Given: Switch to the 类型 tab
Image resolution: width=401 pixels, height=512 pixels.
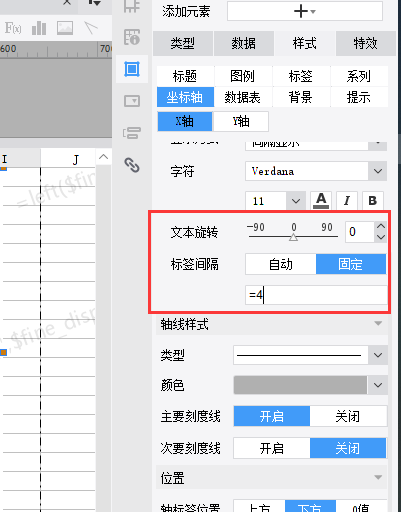Looking at the screenshot, I should click(183, 43).
